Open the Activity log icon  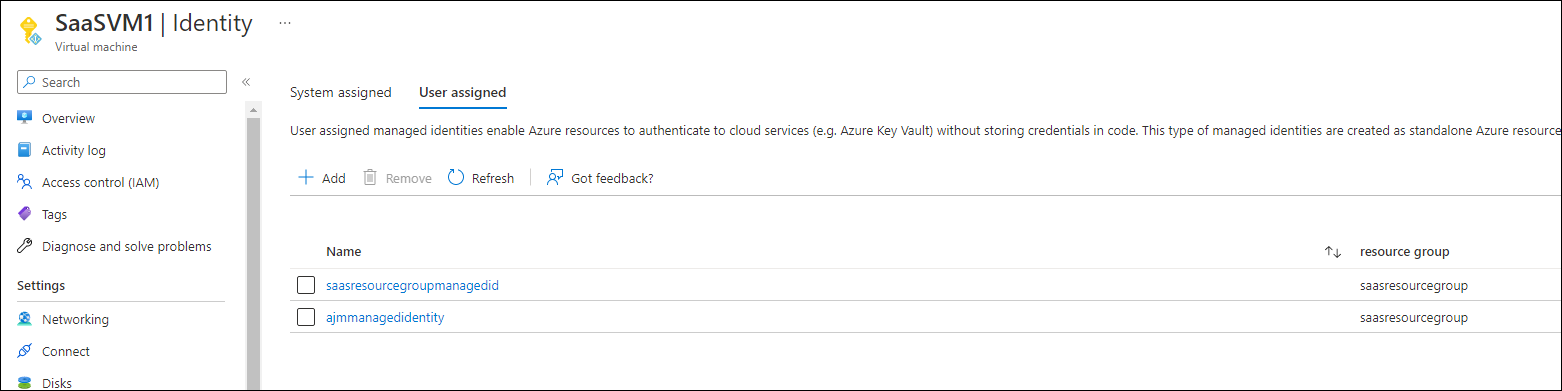(x=25, y=150)
